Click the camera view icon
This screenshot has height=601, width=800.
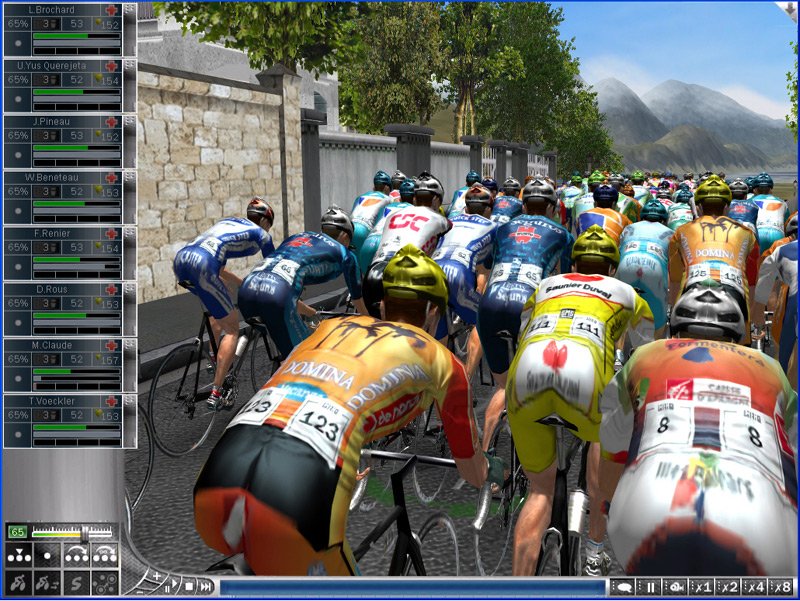pyautogui.click(x=675, y=587)
